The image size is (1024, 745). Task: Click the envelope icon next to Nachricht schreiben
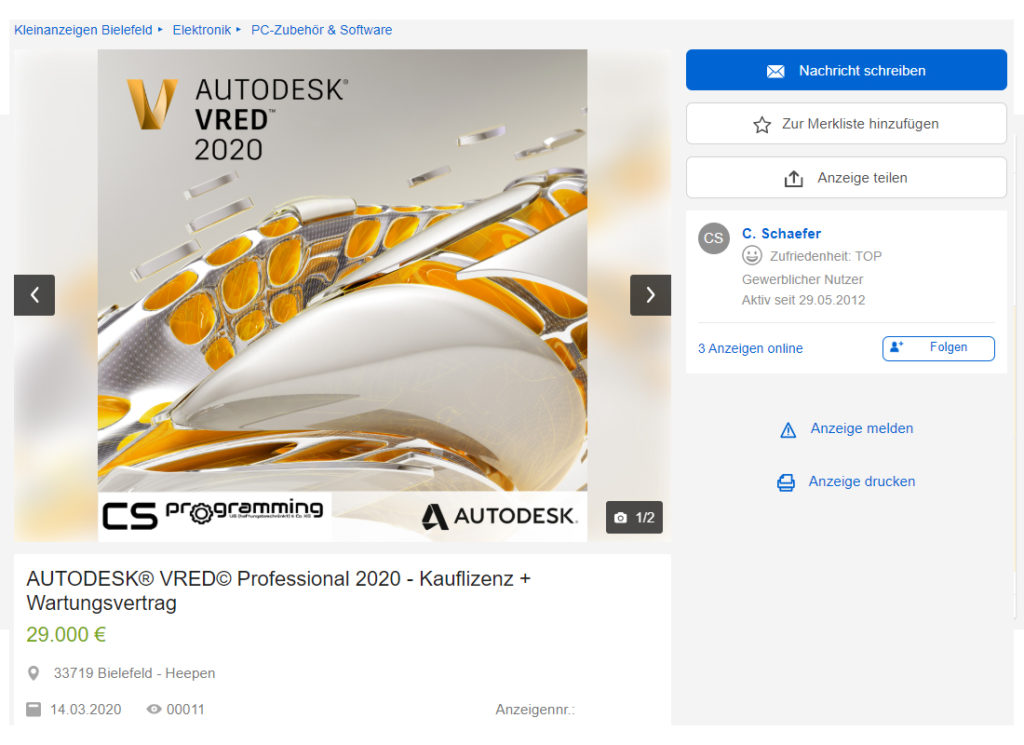point(775,70)
